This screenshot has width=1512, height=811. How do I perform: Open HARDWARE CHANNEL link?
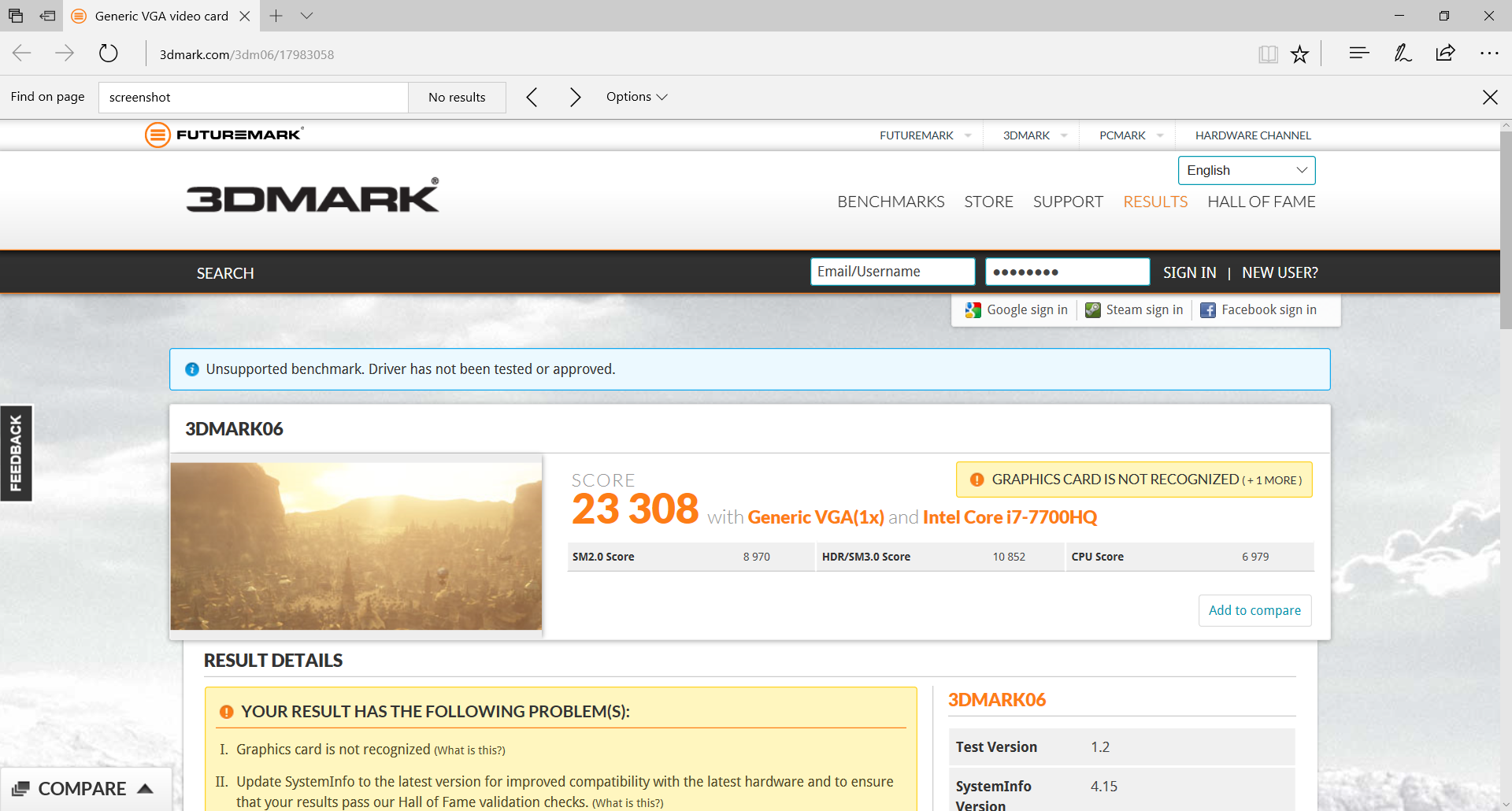[1253, 135]
